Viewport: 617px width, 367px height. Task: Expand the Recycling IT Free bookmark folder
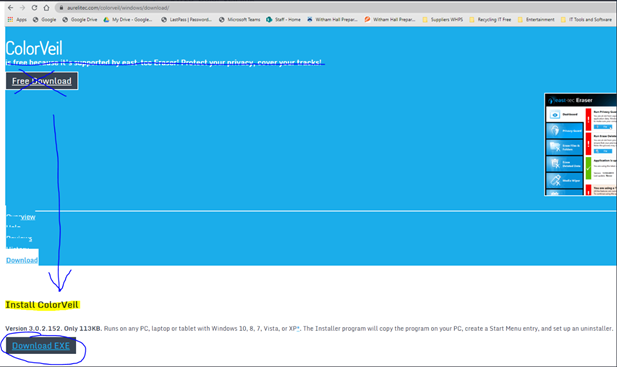pyautogui.click(x=490, y=19)
